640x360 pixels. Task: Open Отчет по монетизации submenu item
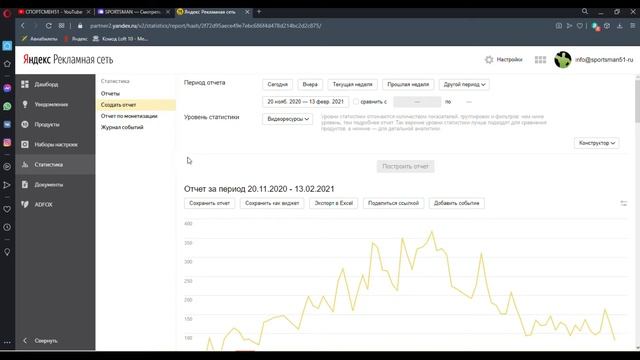coord(129,116)
